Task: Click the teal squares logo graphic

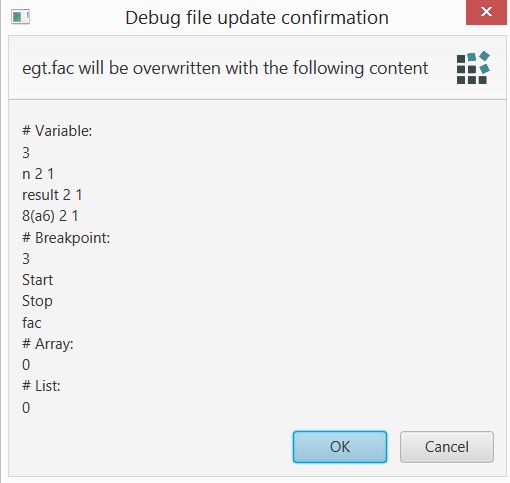Action: click(x=473, y=68)
